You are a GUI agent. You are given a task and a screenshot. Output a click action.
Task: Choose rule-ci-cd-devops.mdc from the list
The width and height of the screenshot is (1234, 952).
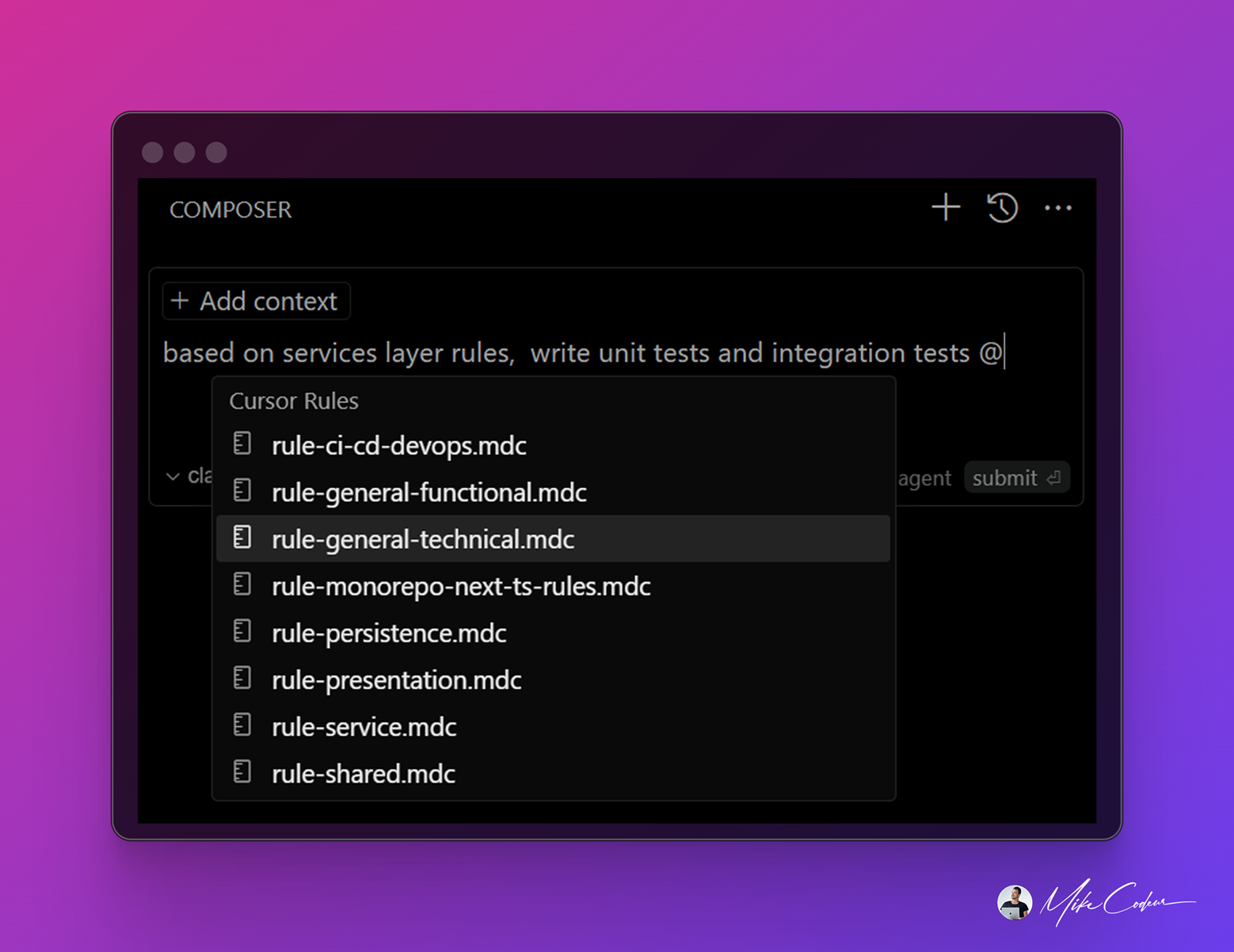pyautogui.click(x=553, y=445)
